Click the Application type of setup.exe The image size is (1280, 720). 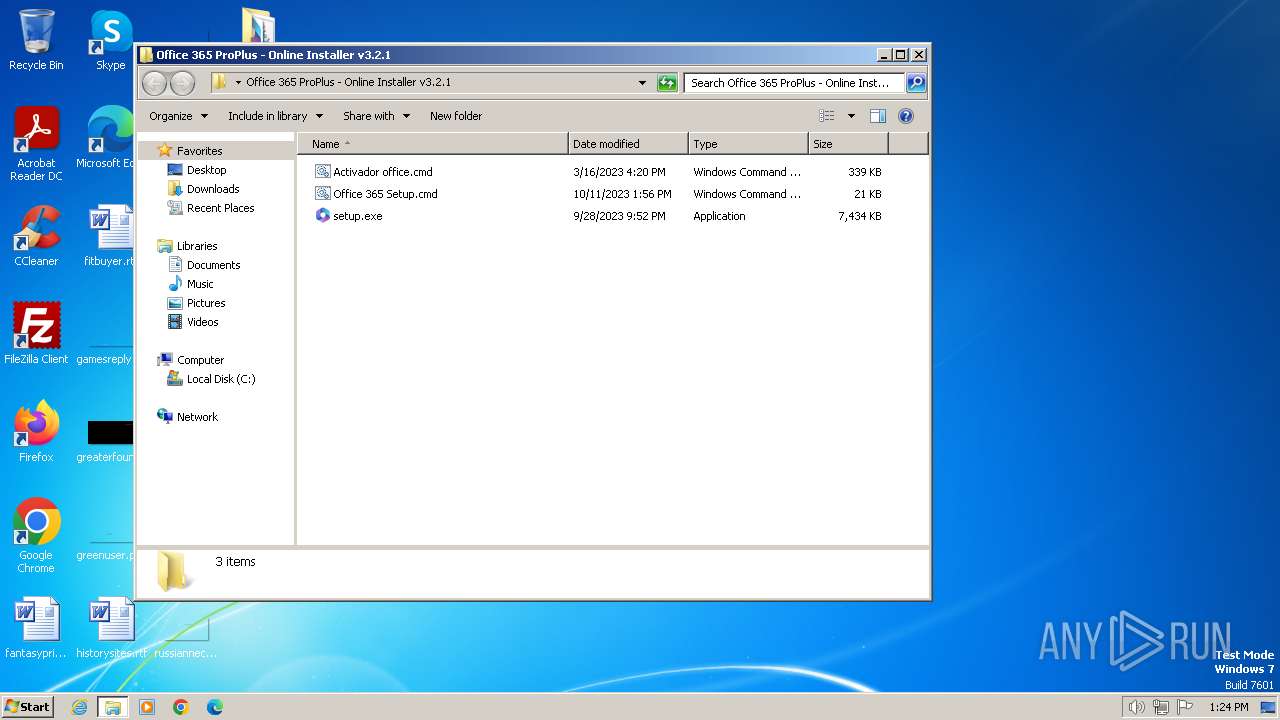[719, 216]
